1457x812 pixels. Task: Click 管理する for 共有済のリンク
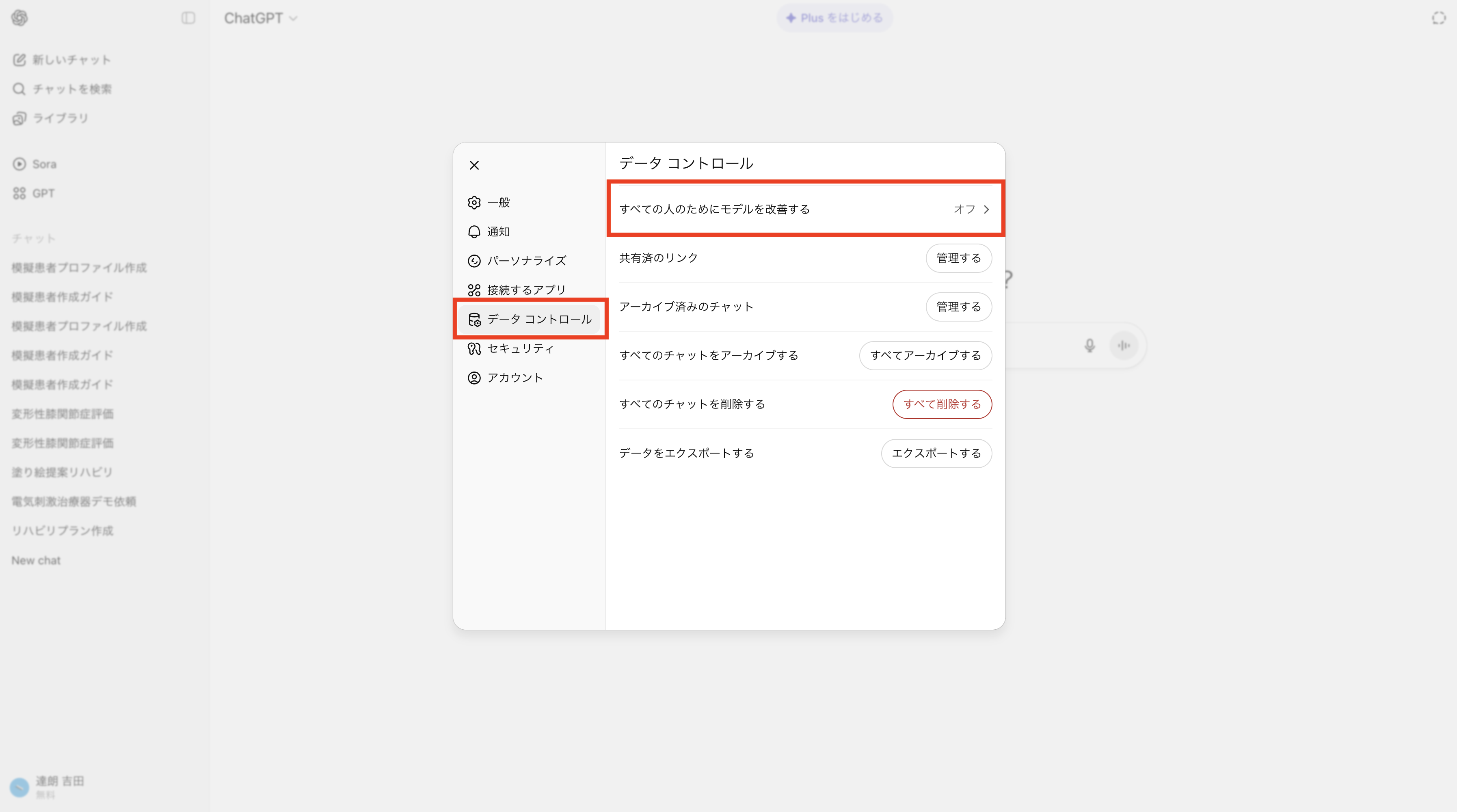pyautogui.click(x=958, y=258)
